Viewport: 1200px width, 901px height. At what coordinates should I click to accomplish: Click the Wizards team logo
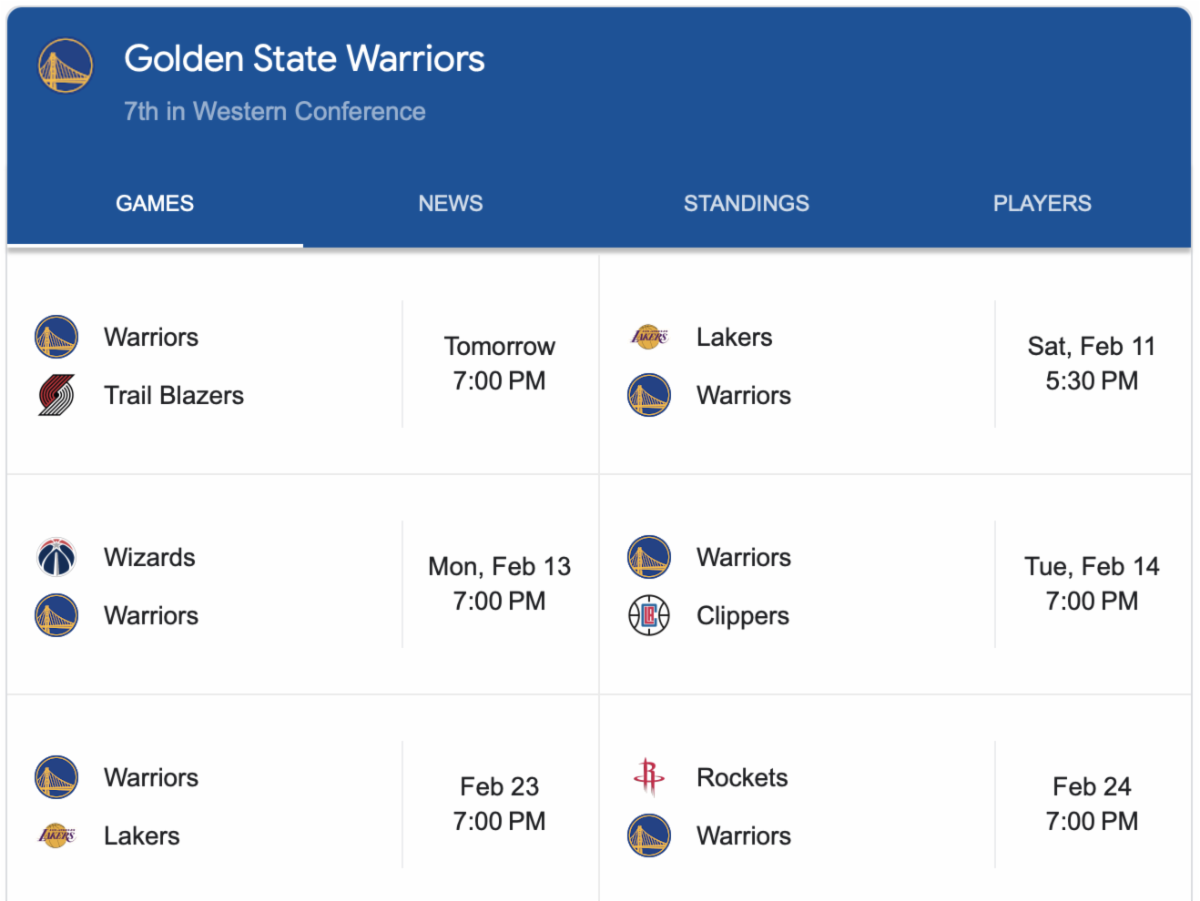click(56, 557)
